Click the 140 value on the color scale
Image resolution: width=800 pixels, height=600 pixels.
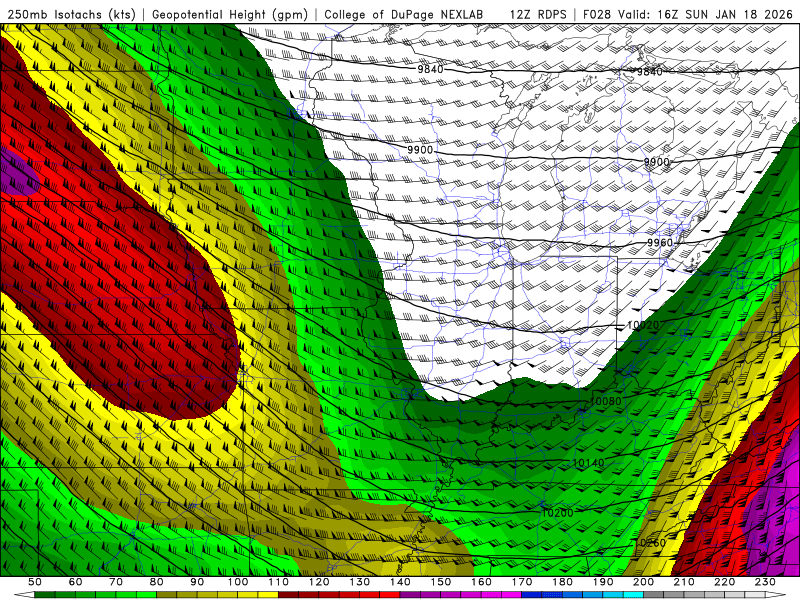401,582
